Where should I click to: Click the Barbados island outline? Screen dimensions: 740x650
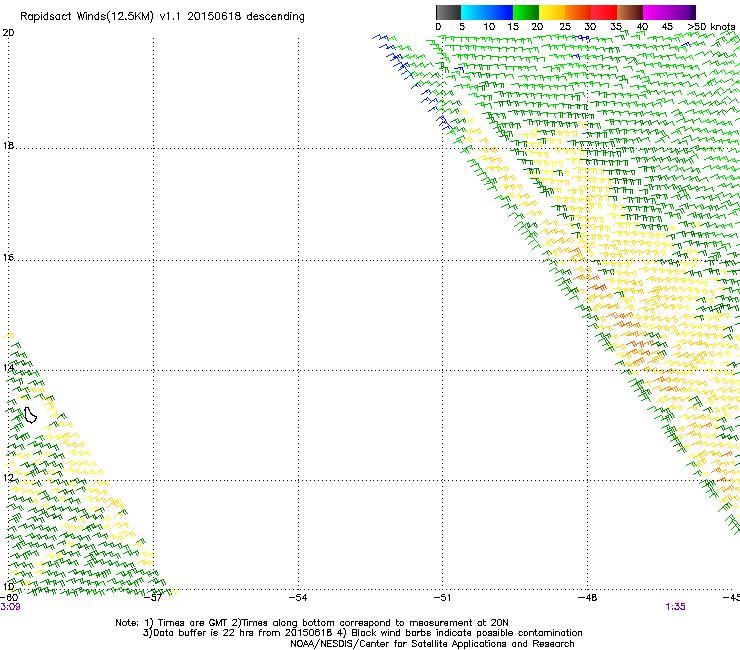tap(30, 415)
